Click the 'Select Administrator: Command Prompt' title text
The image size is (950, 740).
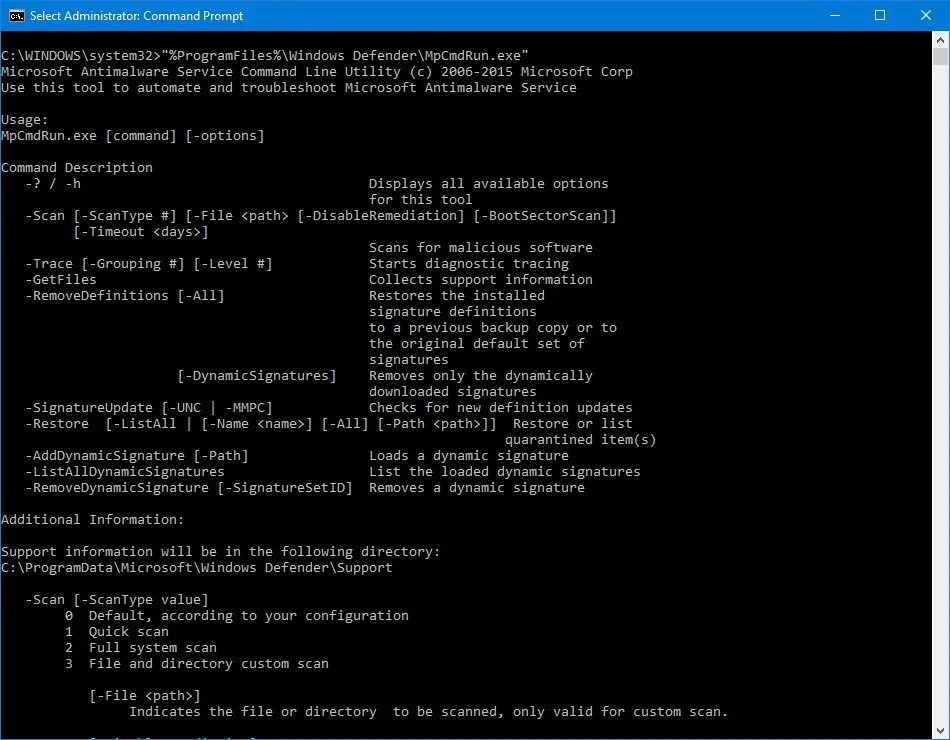(x=136, y=16)
